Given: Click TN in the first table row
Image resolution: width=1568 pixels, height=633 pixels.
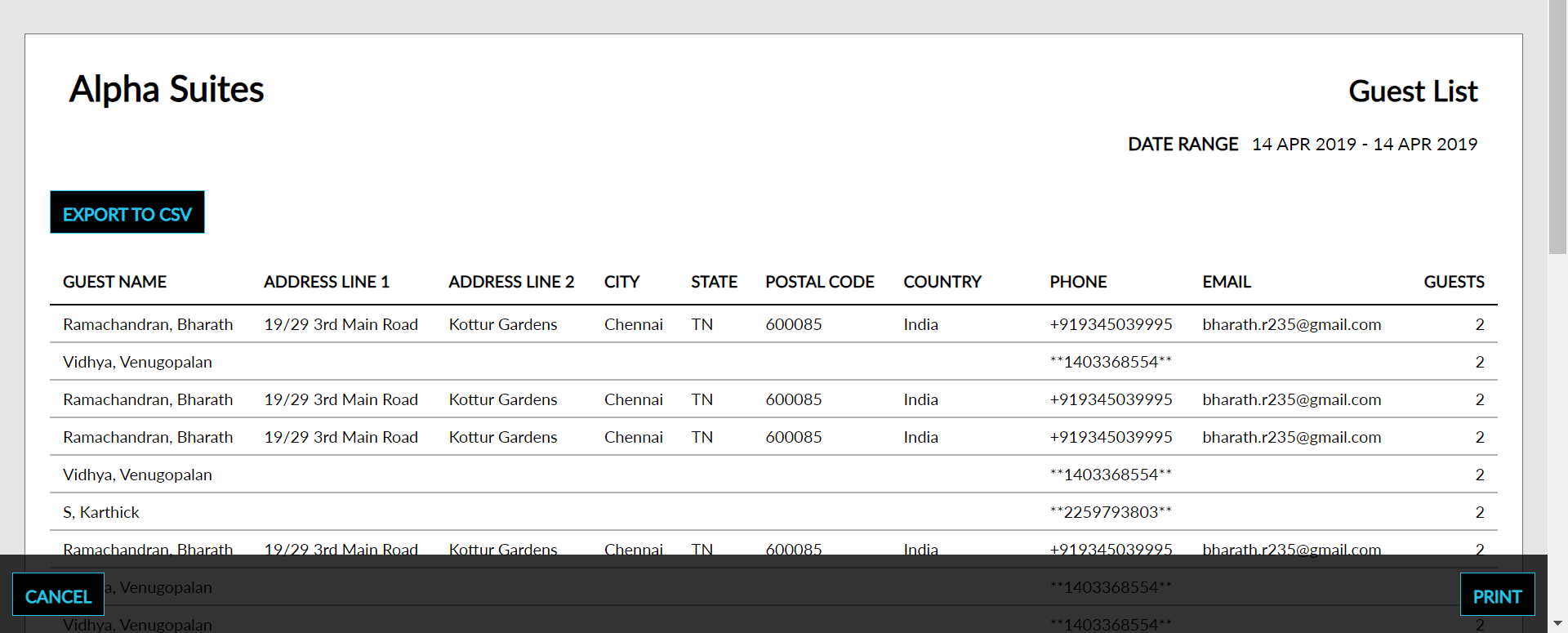Looking at the screenshot, I should click(702, 324).
